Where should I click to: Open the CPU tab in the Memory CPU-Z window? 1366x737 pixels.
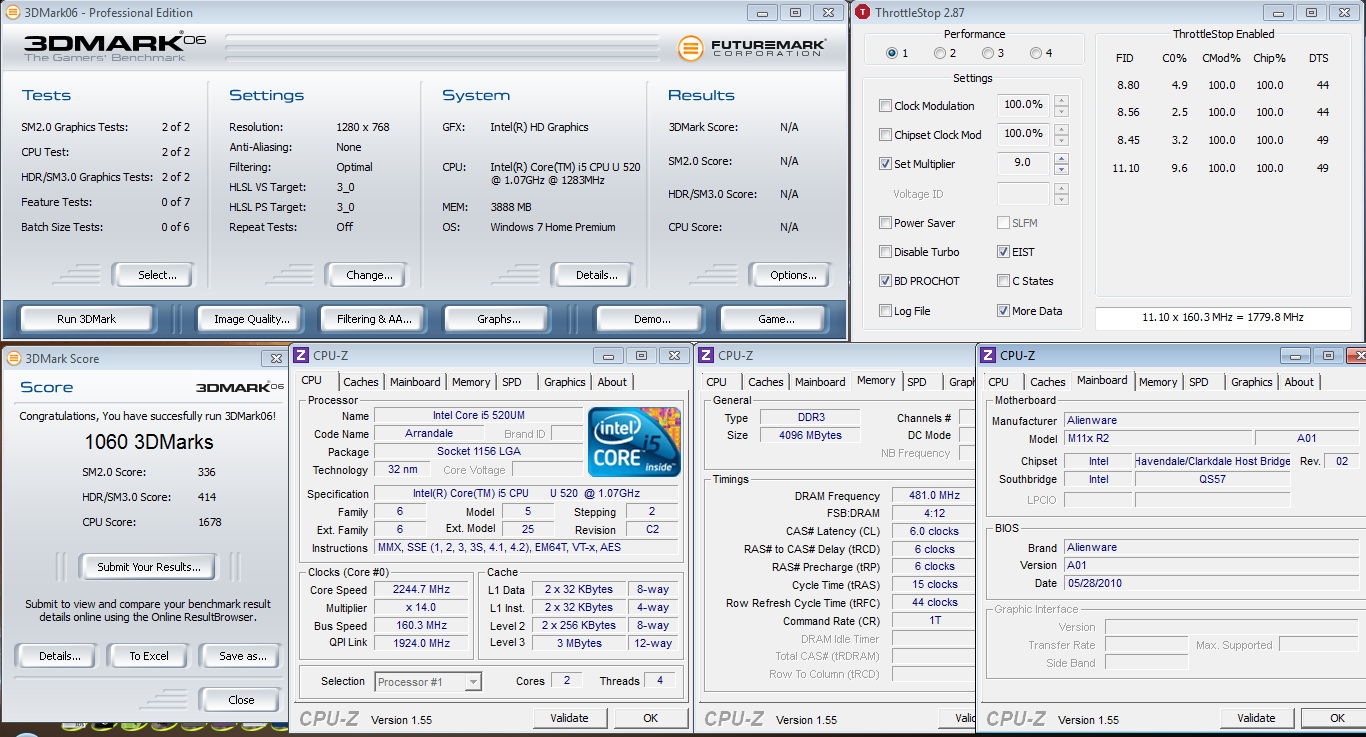717,382
